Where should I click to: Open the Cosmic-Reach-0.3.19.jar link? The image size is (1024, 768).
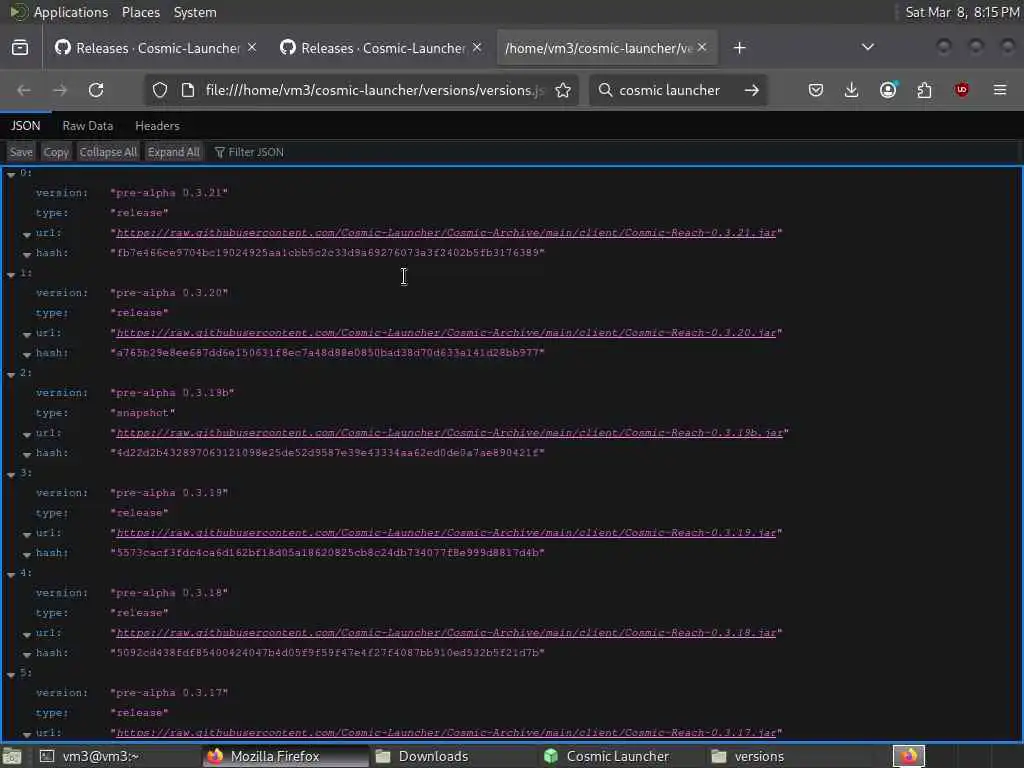pyautogui.click(x=446, y=532)
